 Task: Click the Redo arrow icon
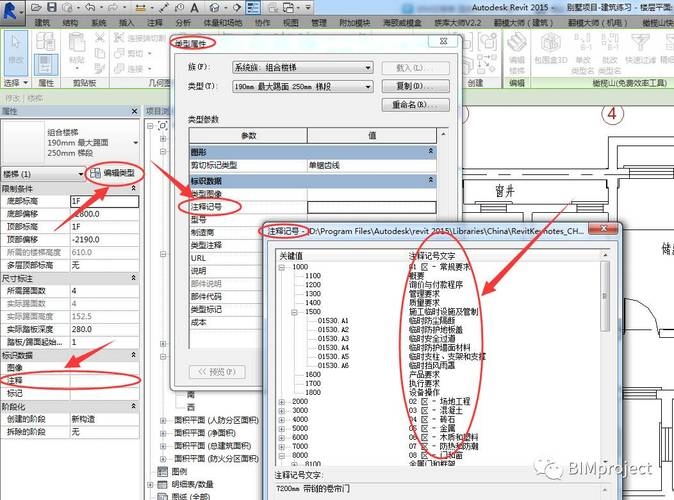113,7
